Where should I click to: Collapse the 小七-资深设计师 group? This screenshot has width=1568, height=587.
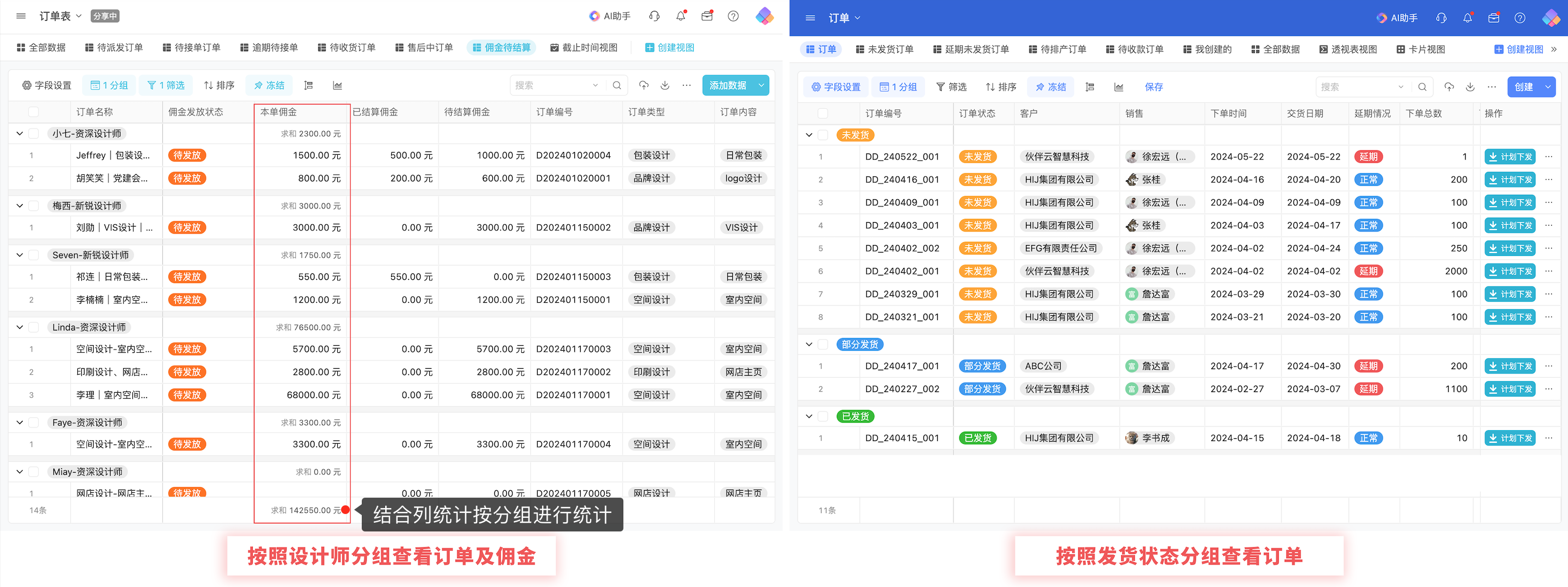[x=20, y=133]
